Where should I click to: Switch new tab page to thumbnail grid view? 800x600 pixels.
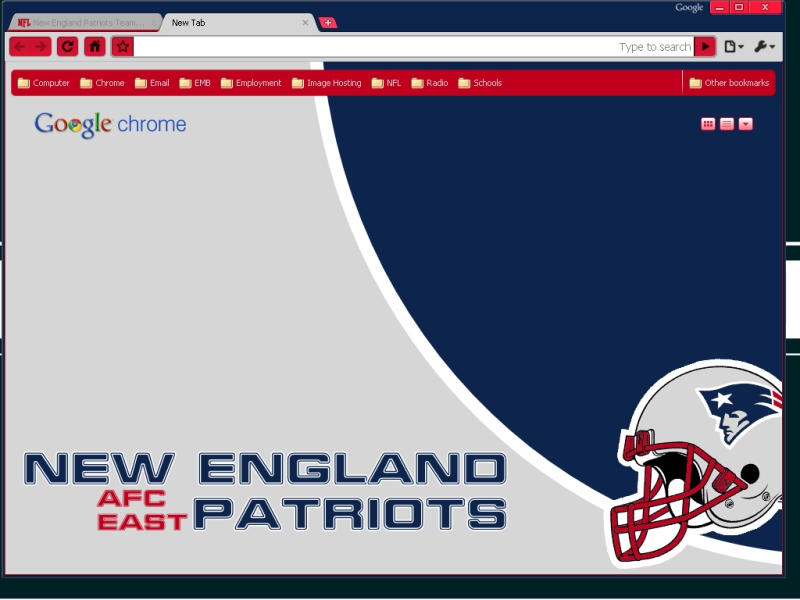(x=708, y=123)
